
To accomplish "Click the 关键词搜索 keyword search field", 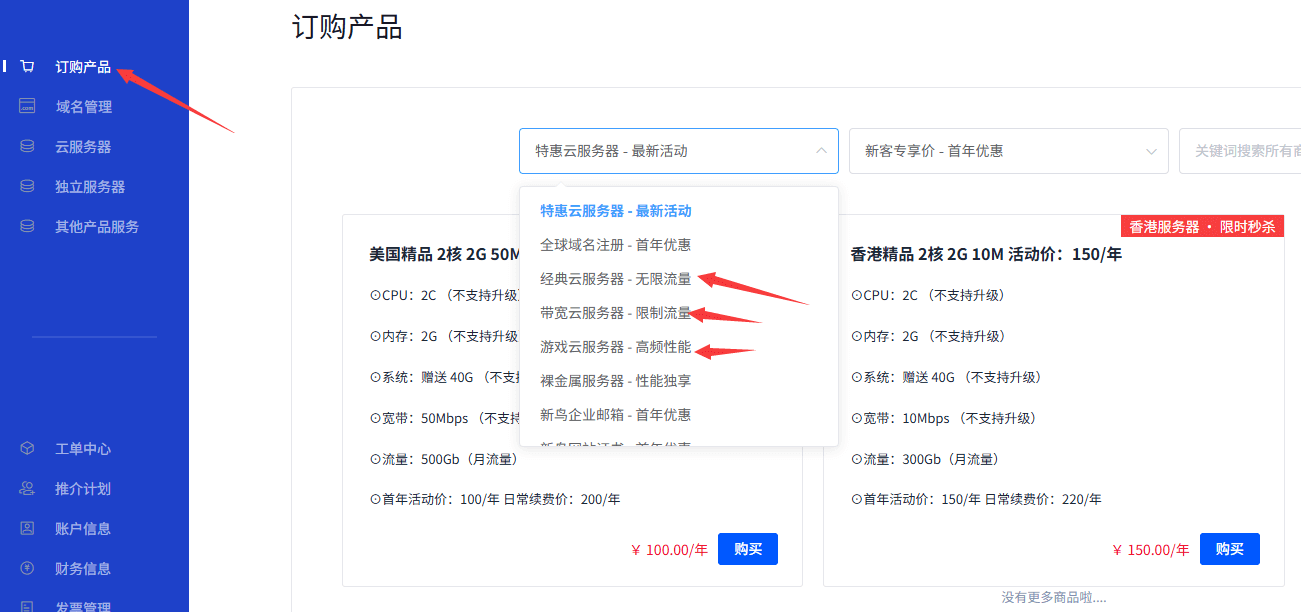I will coord(1240,151).
